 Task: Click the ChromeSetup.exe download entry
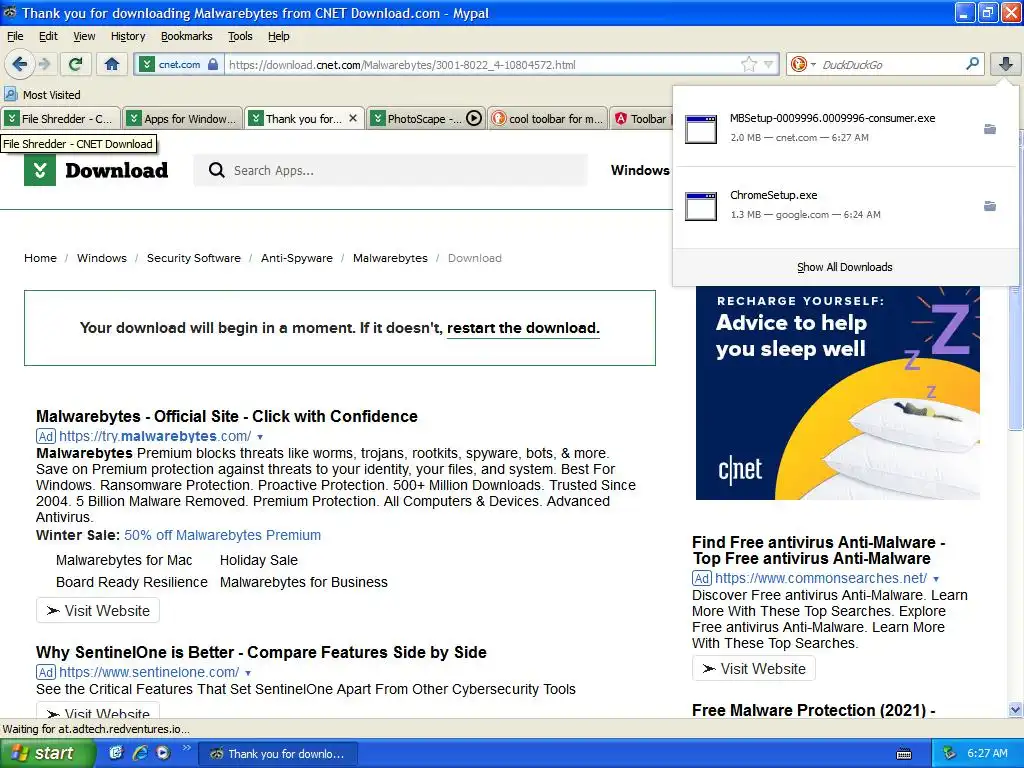click(845, 205)
